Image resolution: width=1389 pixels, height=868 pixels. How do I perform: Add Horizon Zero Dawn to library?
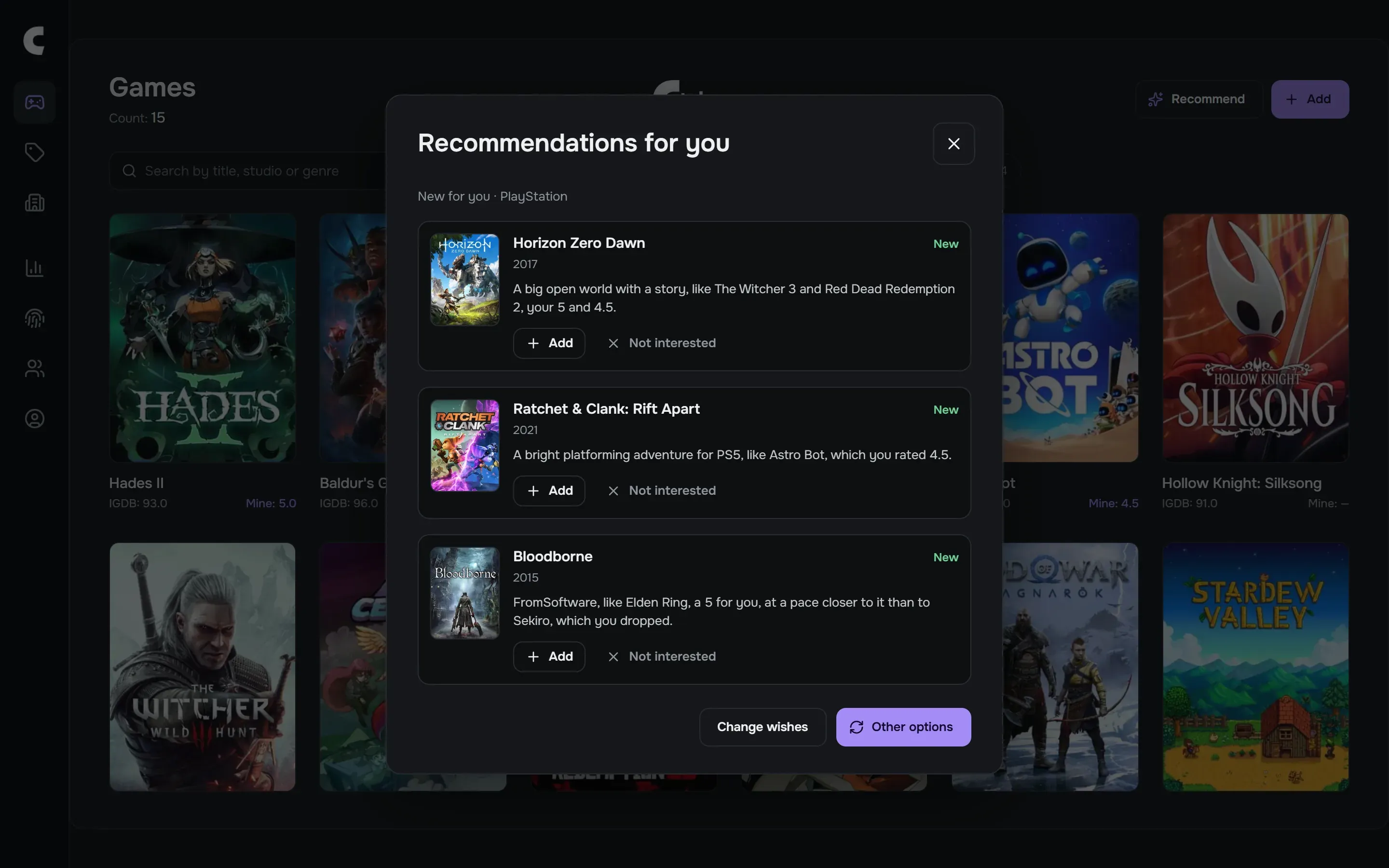[x=549, y=343]
